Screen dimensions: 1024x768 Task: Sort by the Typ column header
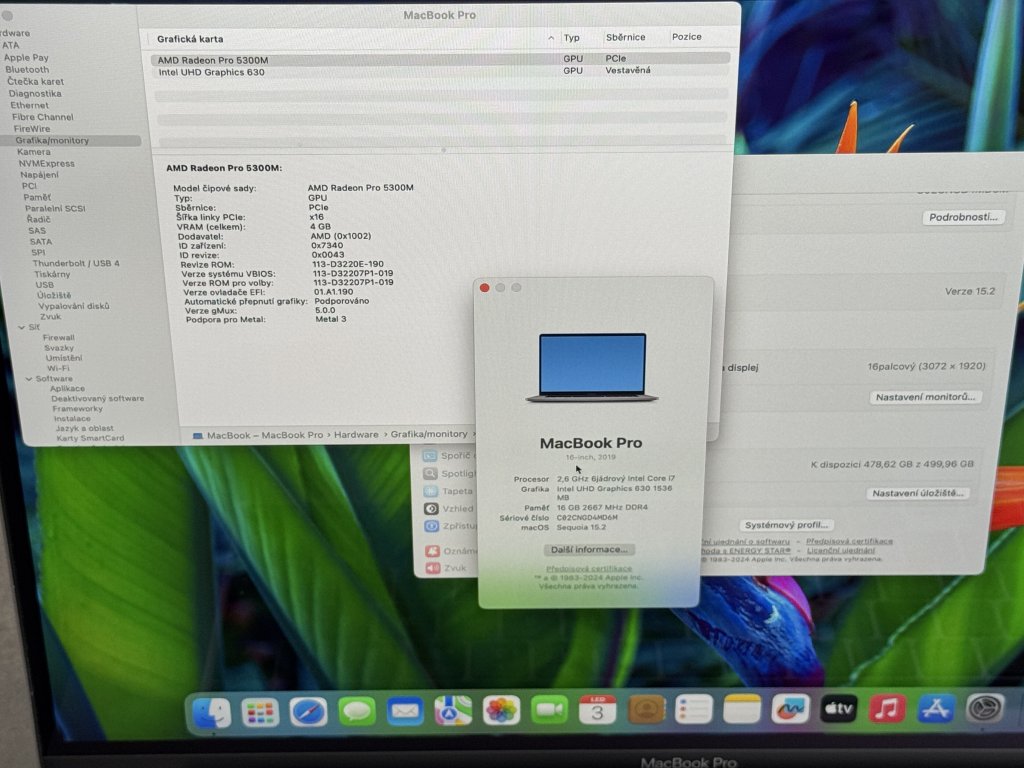click(x=571, y=38)
